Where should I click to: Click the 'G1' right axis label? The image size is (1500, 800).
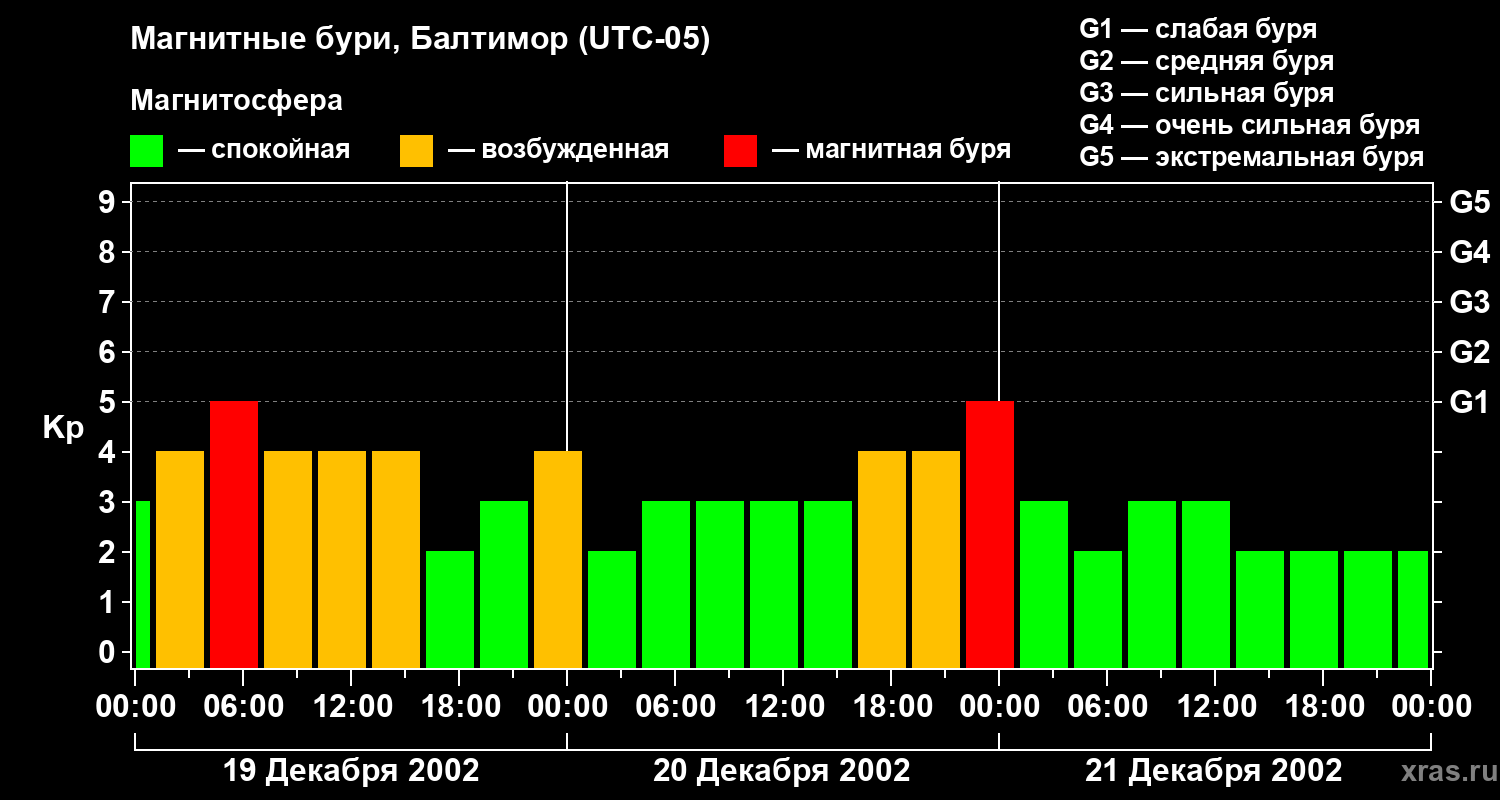coord(1469,402)
